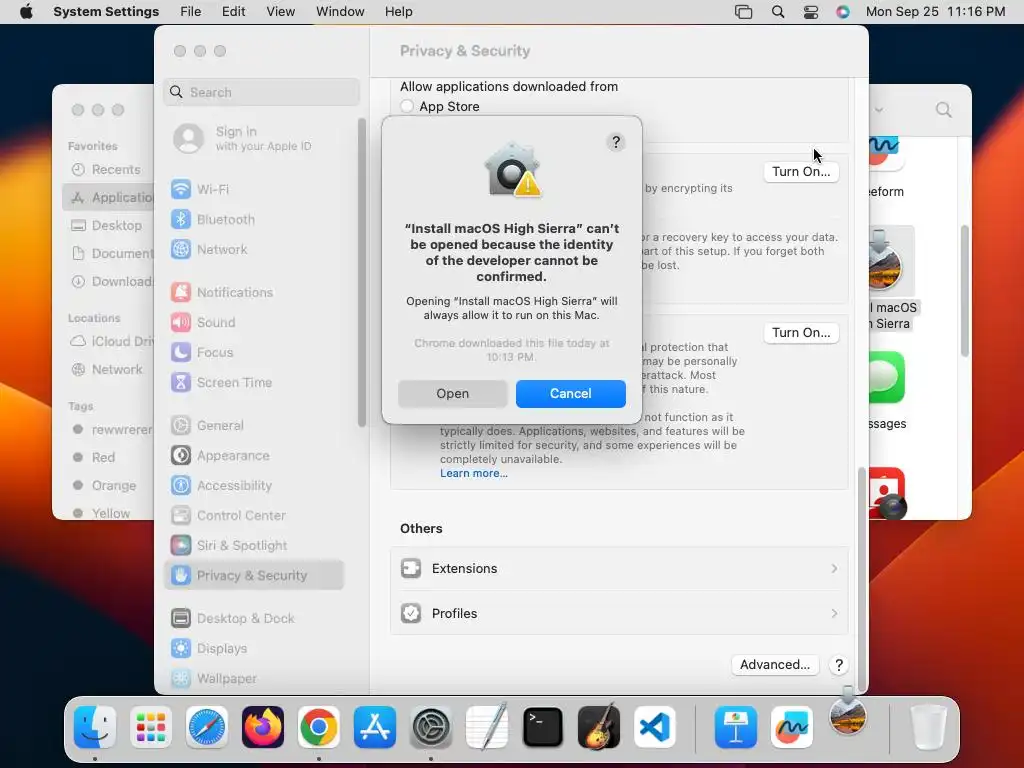Screen dimensions: 1024x768
Task: Click the Settings sidebar scrollbar
Action: click(x=361, y=273)
